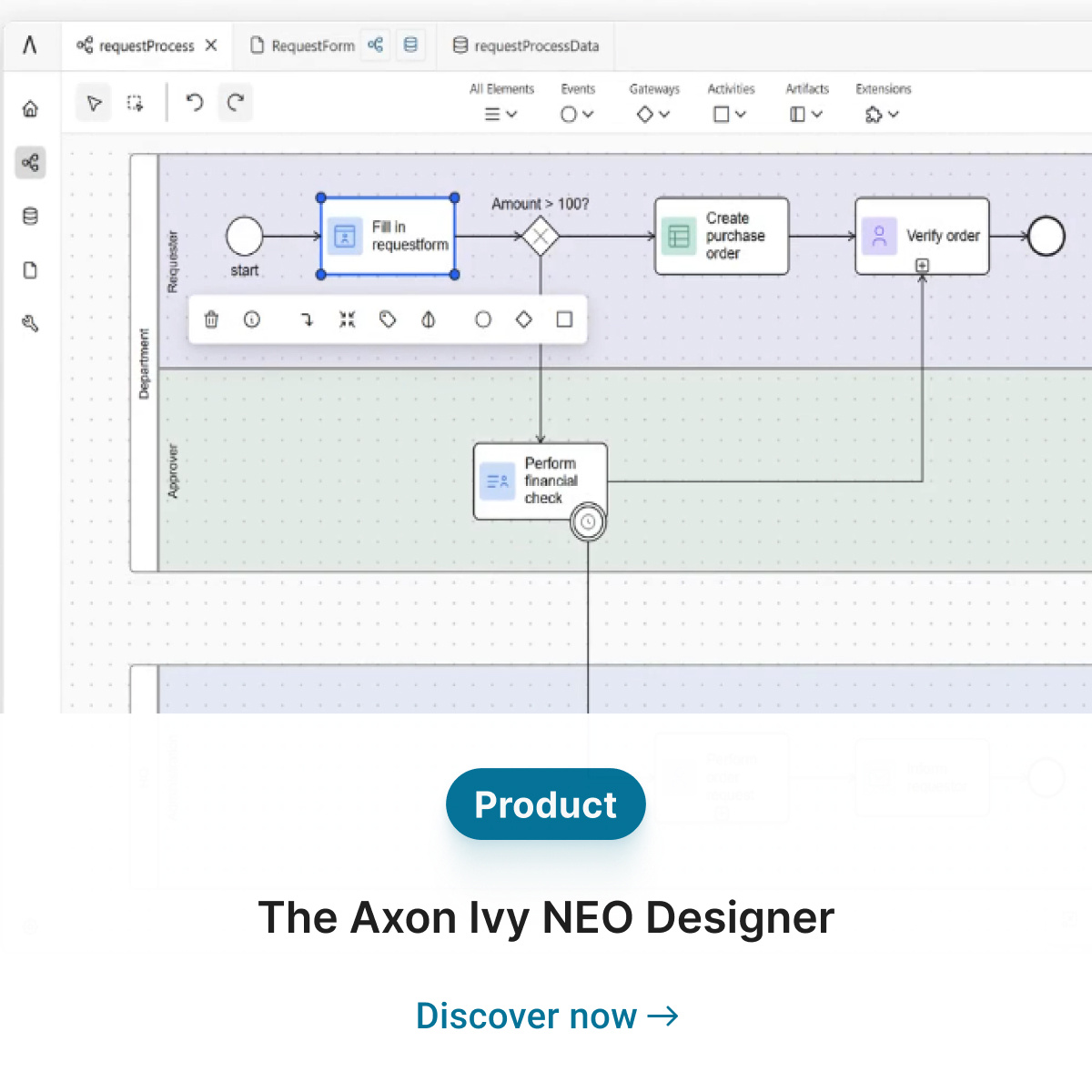Select the Create purchase order task
The width and height of the screenshot is (1092, 1092).
point(722,236)
